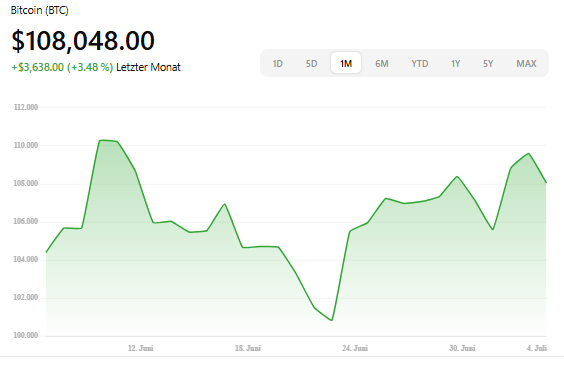564x367 pixels.
Task: Select the 5Y time range
Action: click(488, 64)
